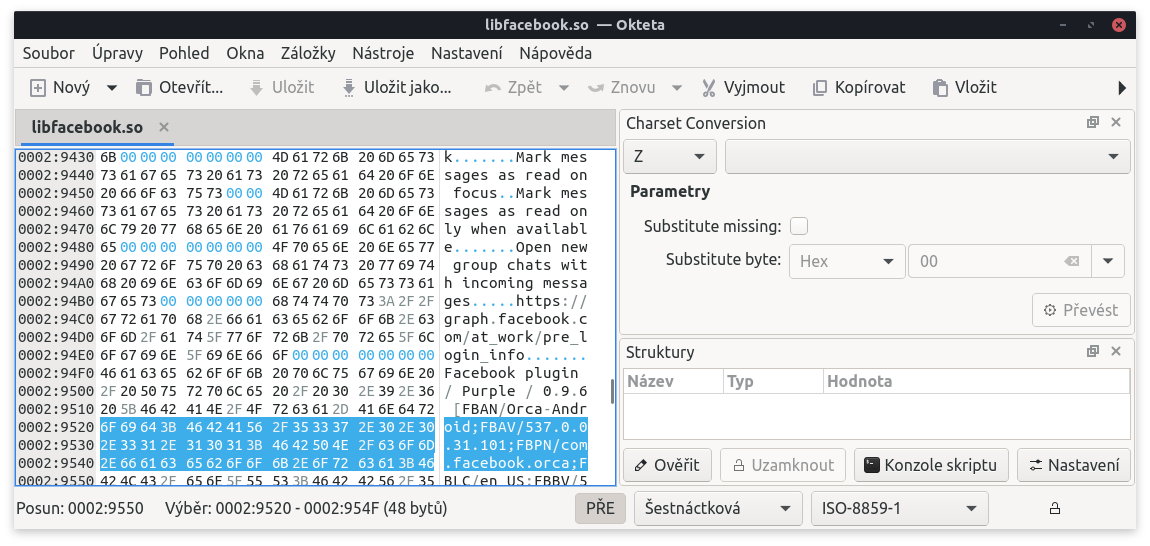Click the Hodnota column header
1150x546 pixels.
(x=977, y=382)
